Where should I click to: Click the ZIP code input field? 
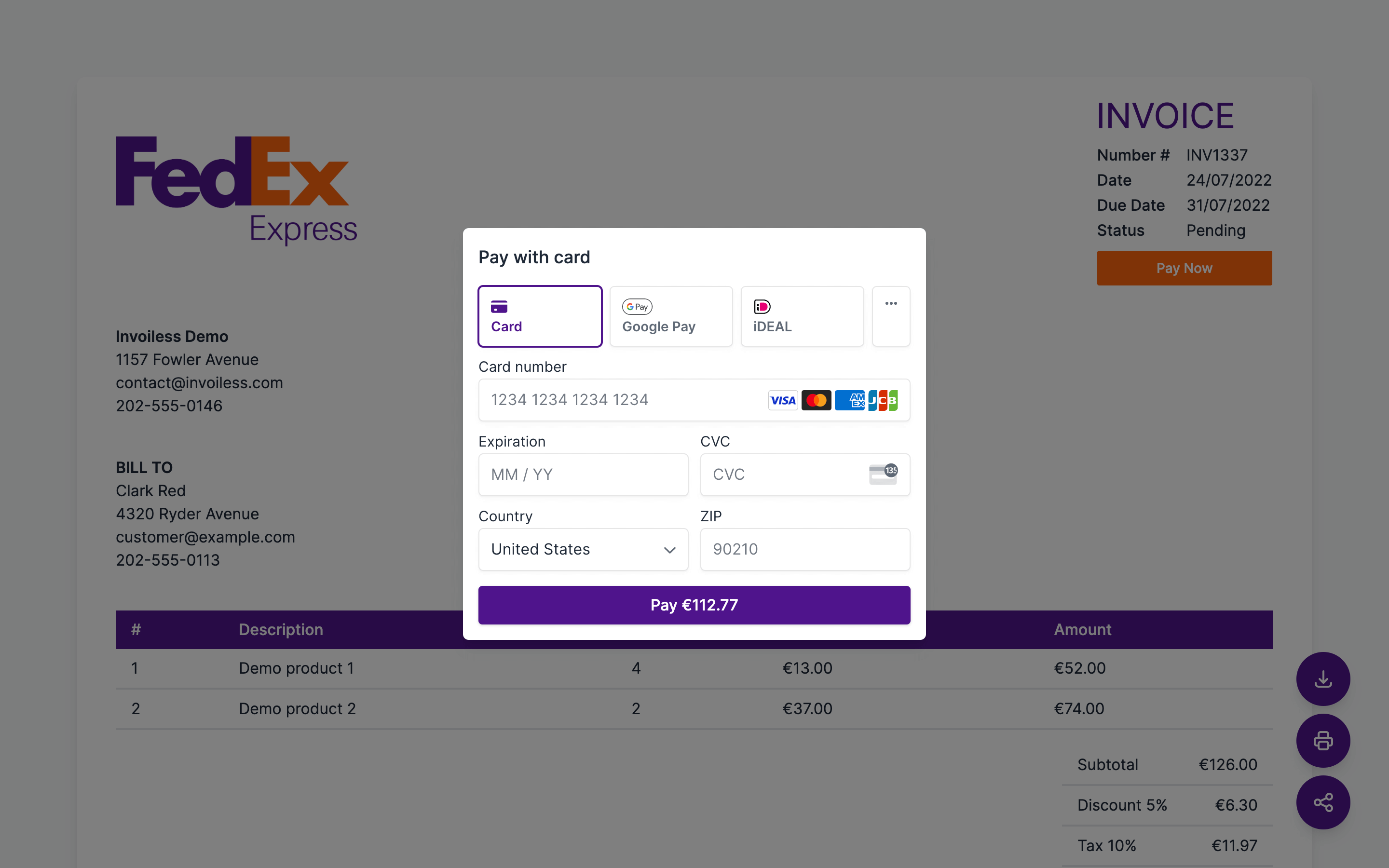click(805, 549)
